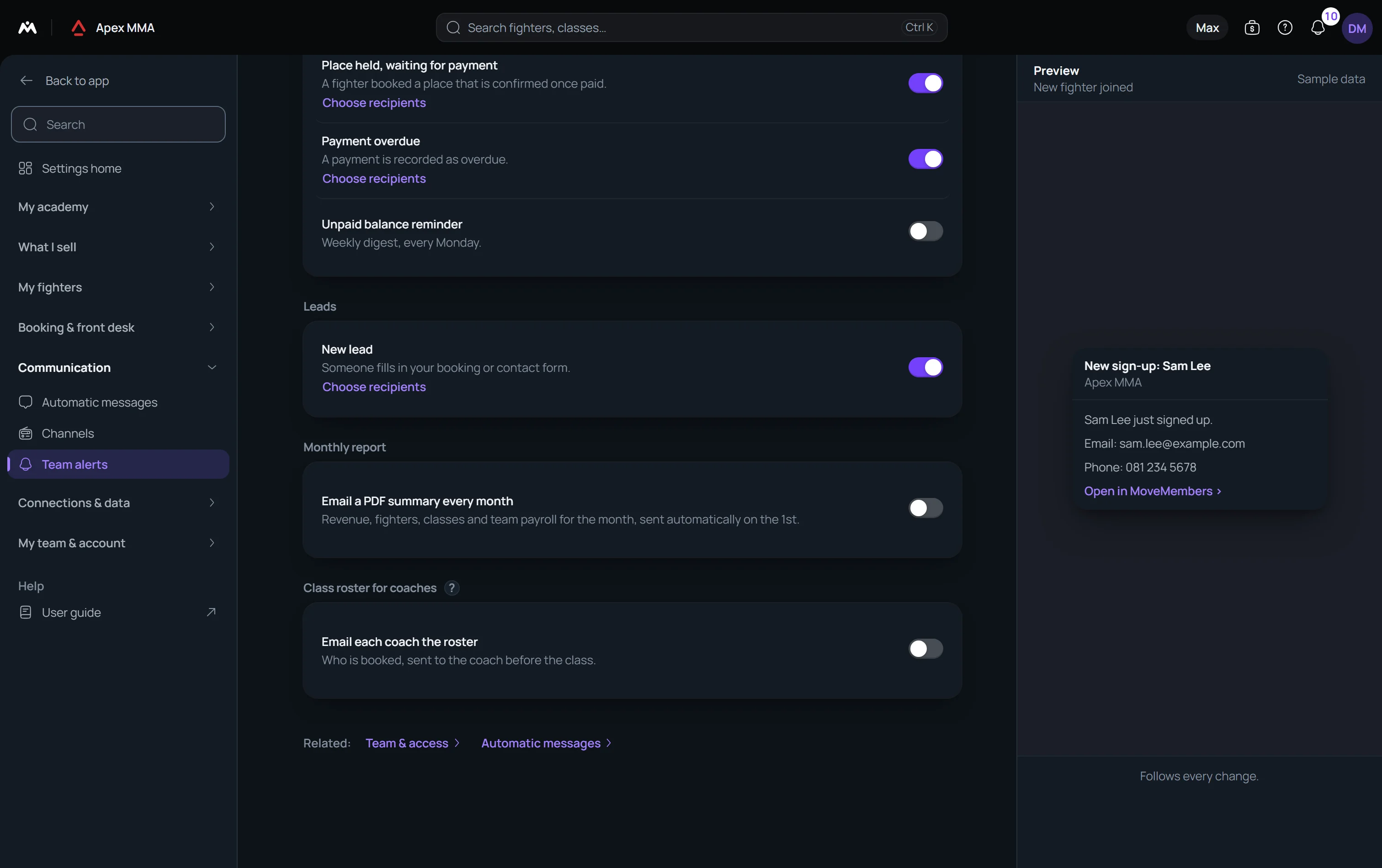
Task: Click Open in MoveMembers link in preview
Action: coord(1153,491)
